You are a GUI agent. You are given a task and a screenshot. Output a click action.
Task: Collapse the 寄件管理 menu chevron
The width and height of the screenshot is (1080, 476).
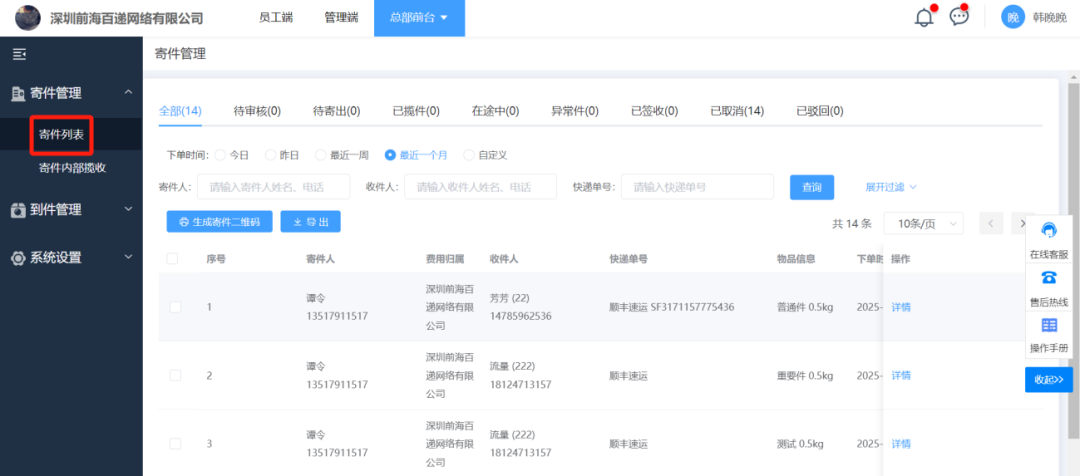point(128,92)
